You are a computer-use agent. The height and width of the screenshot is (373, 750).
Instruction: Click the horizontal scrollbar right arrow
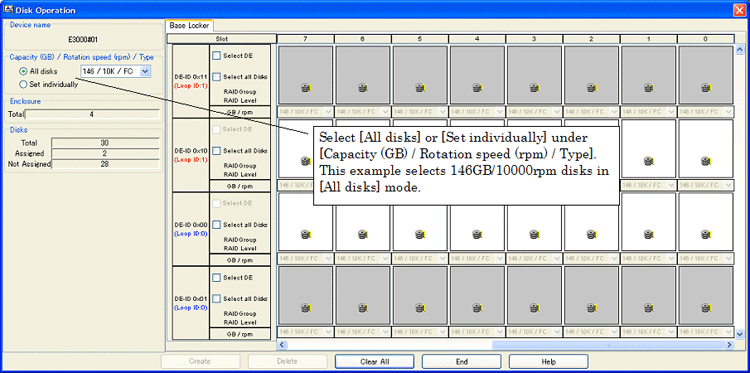point(729,344)
